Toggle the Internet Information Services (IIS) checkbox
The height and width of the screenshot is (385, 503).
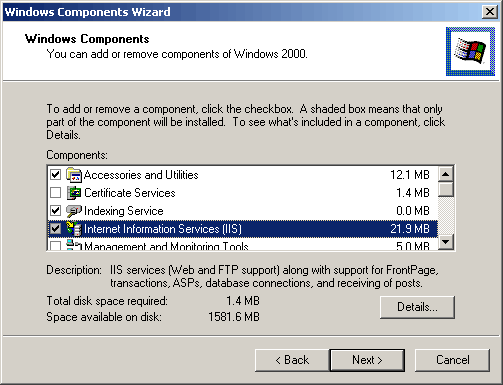[x=55, y=229]
